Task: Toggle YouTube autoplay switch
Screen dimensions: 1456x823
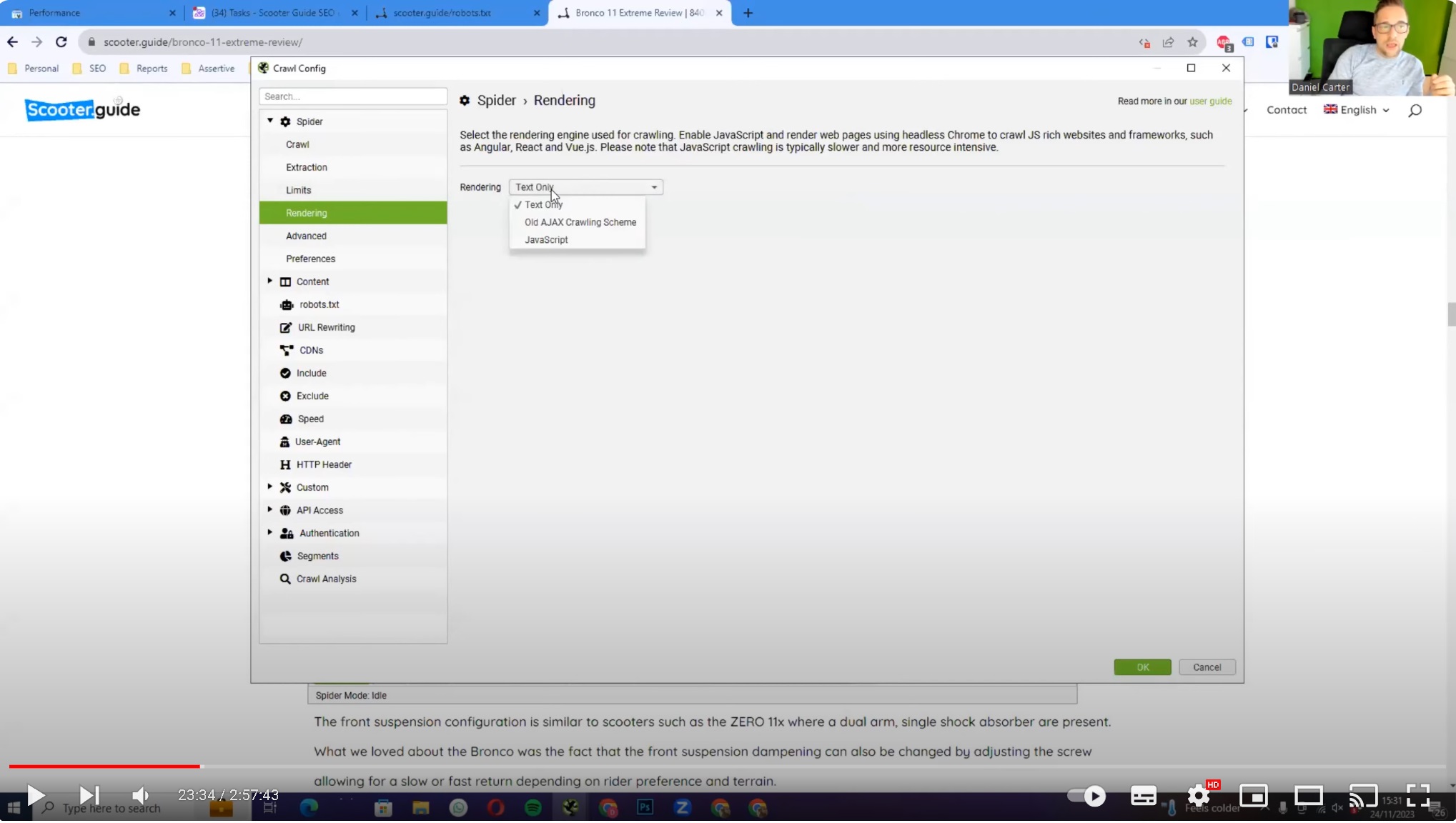Action: (1086, 796)
